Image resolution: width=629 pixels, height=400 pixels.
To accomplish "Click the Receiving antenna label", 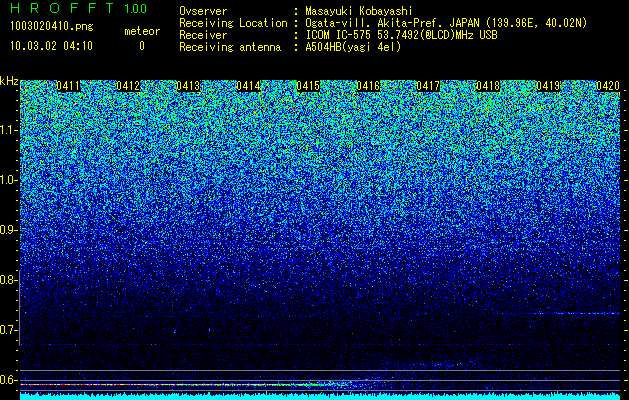I will [x=230, y=47].
